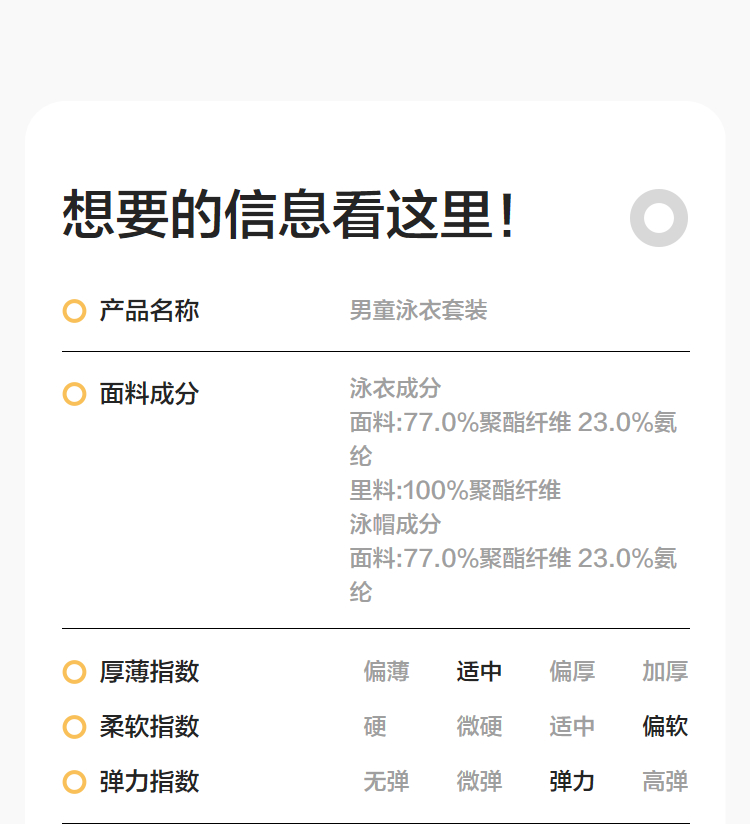Select 偏薄 thickness option
The width and height of the screenshot is (750, 824).
tap(386, 672)
